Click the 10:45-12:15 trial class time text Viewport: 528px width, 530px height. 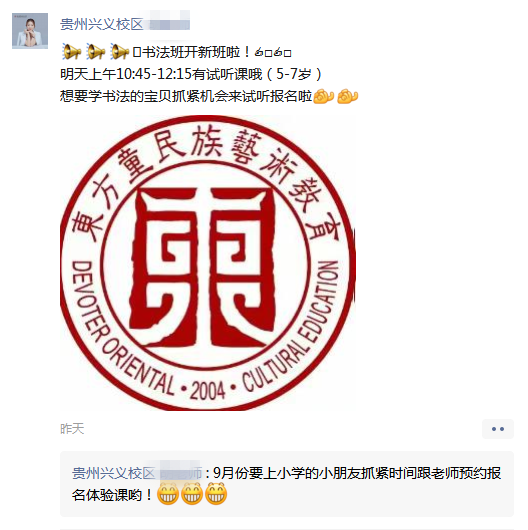tap(154, 74)
